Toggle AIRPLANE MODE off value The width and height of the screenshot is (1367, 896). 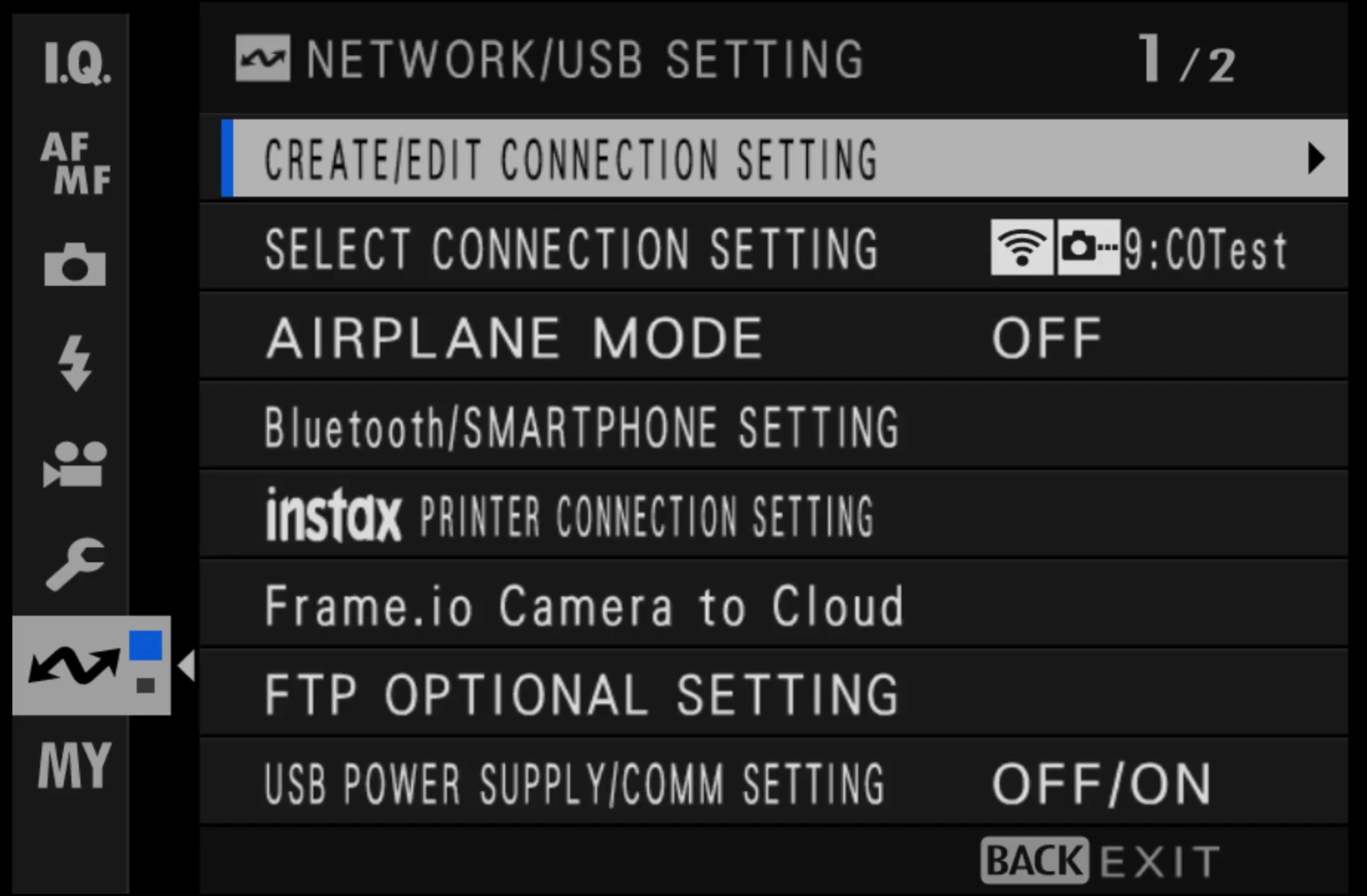point(1047,338)
